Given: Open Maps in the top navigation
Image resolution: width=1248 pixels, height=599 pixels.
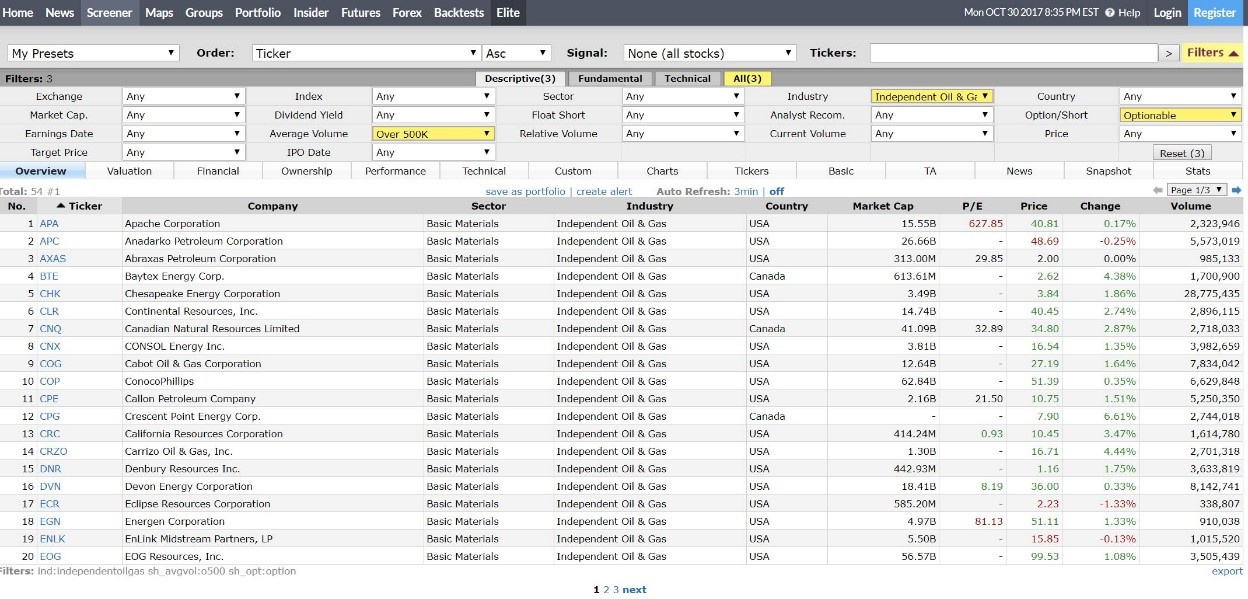Looking at the screenshot, I should click(x=159, y=13).
